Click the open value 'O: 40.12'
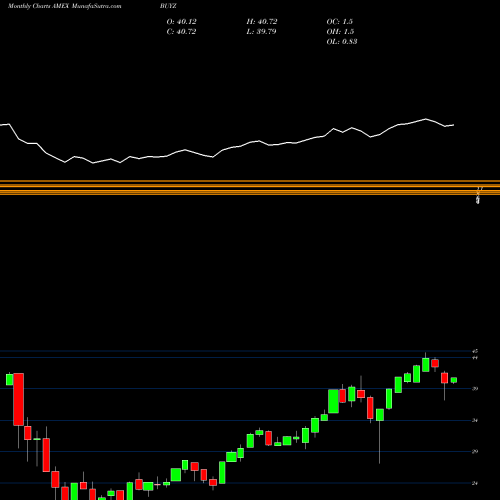This screenshot has height=500, width=500. [x=182, y=22]
